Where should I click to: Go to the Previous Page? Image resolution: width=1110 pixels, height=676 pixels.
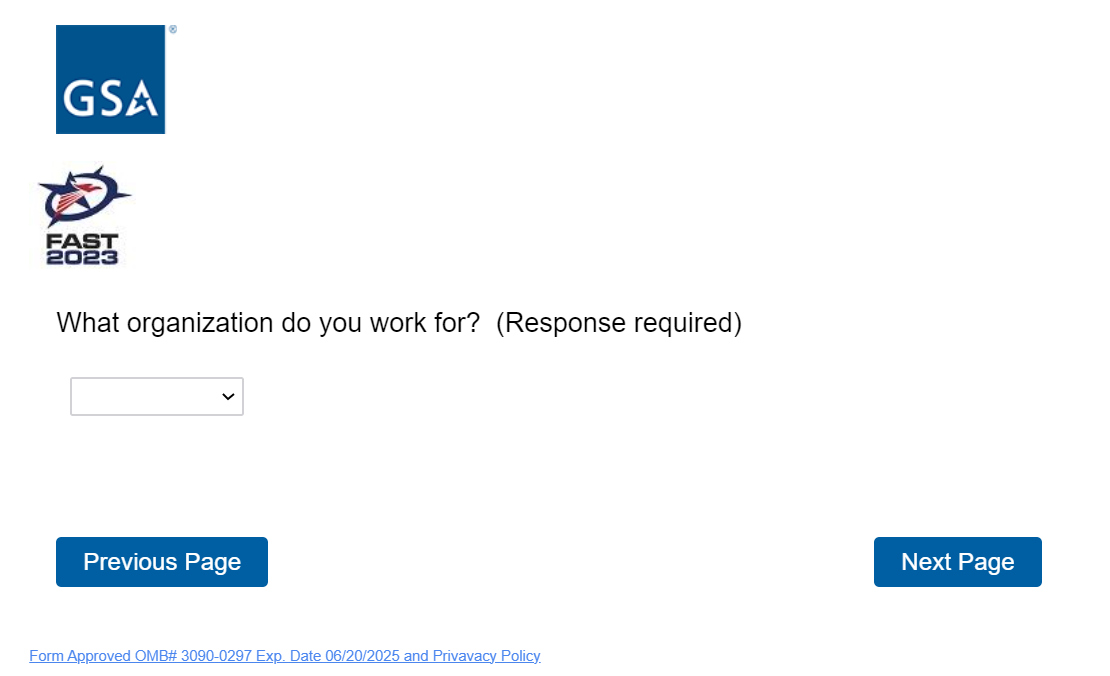point(162,562)
